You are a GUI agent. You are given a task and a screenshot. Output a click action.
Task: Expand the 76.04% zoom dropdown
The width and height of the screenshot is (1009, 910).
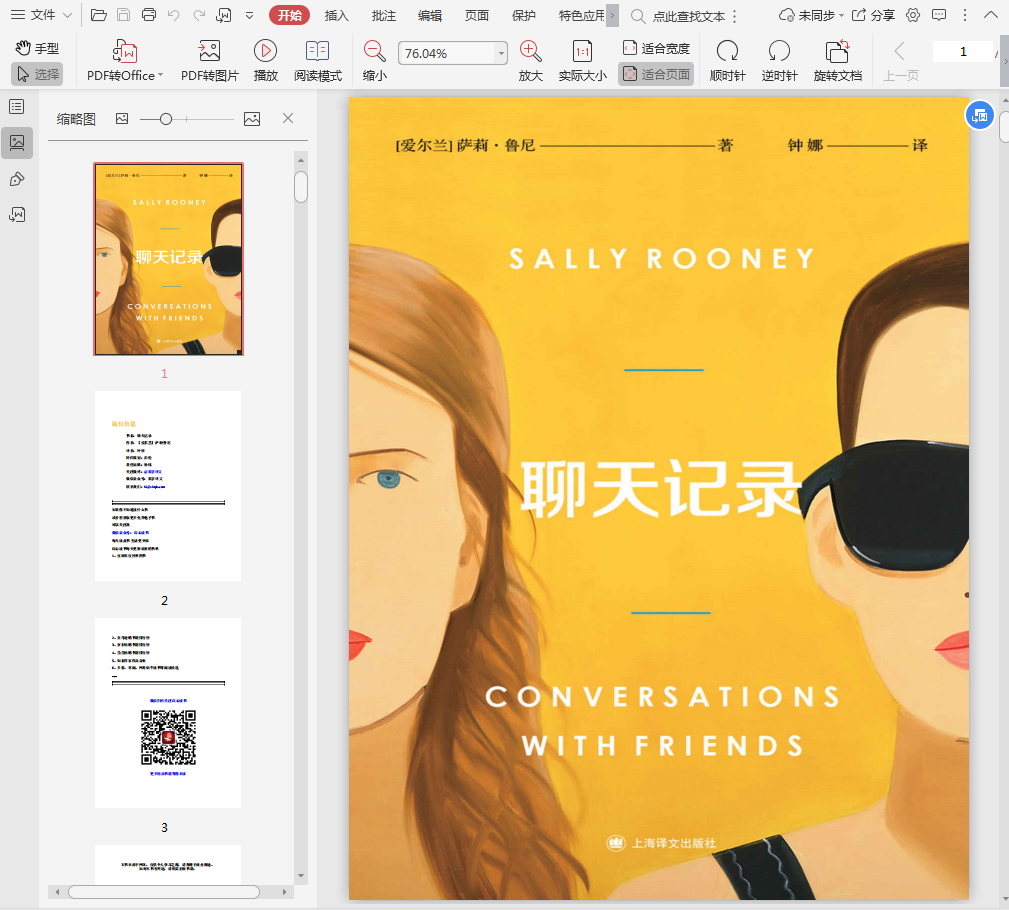pyautogui.click(x=500, y=54)
